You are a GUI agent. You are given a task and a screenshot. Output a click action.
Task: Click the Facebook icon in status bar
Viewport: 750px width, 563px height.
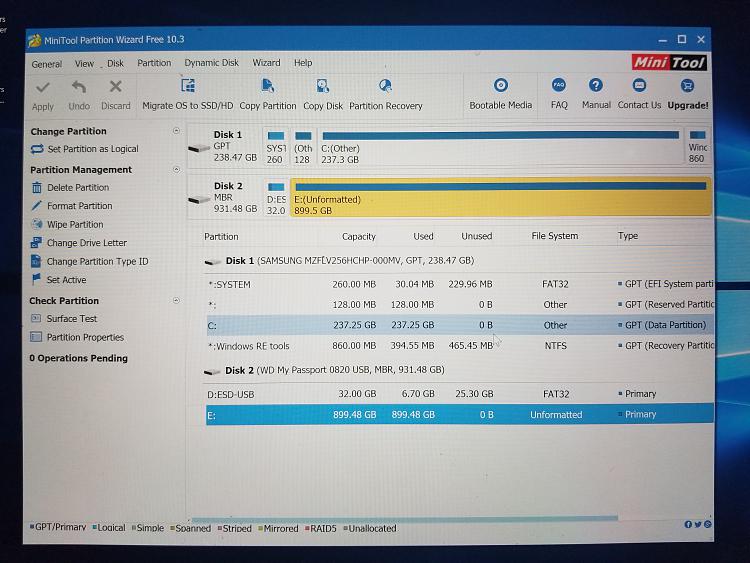(x=688, y=524)
